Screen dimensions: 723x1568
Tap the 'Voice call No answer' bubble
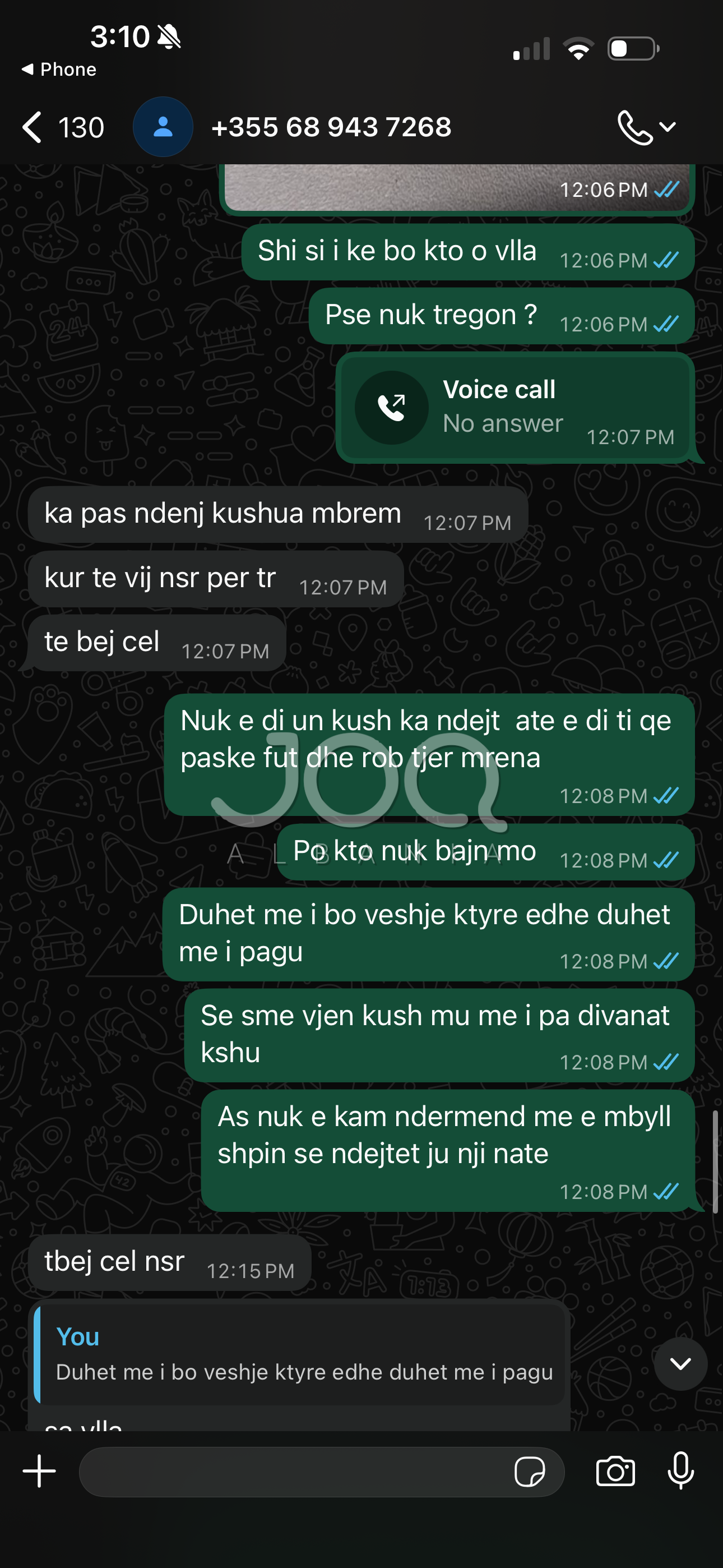[516, 408]
